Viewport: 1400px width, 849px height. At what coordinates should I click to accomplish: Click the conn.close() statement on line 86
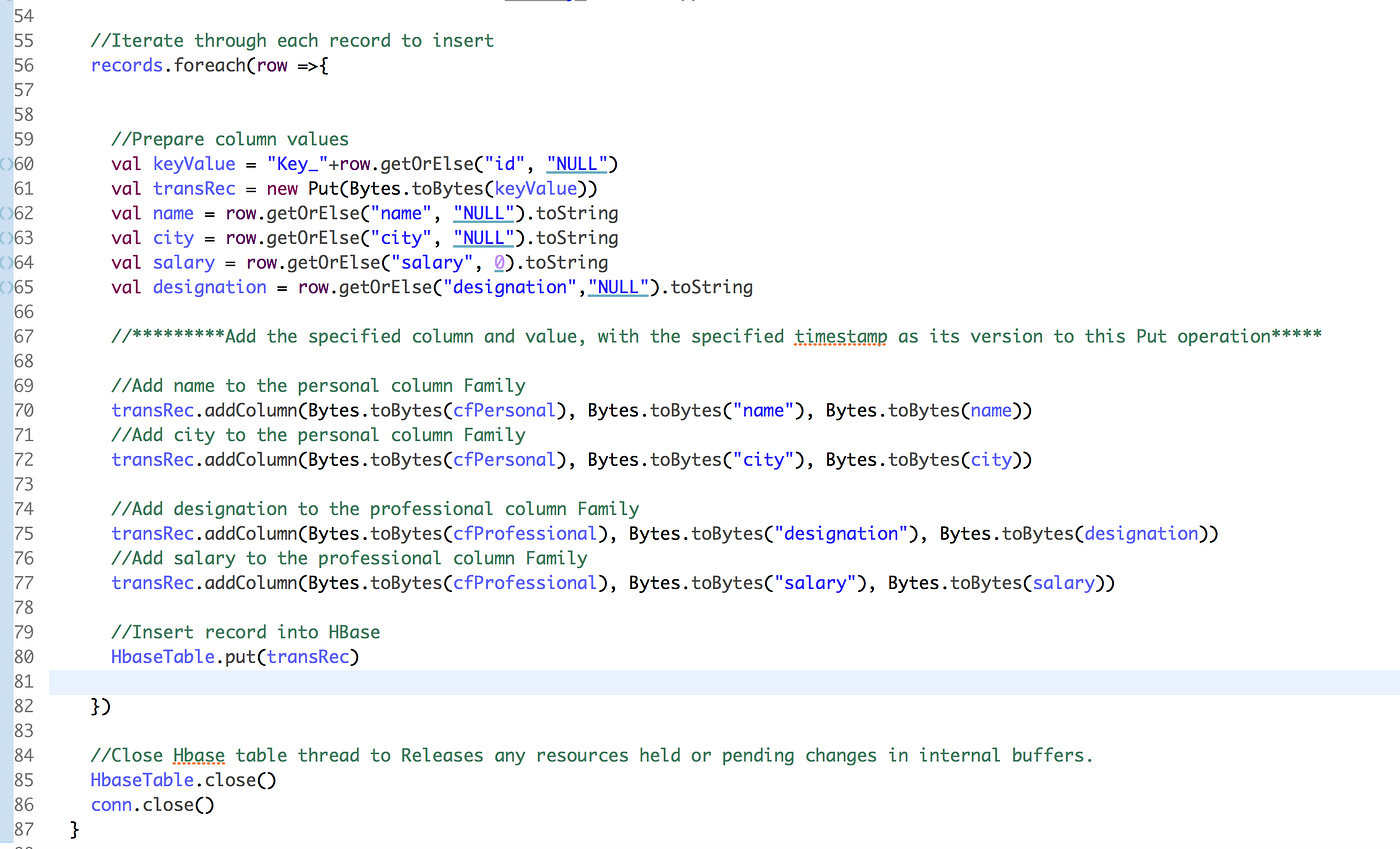[151, 804]
